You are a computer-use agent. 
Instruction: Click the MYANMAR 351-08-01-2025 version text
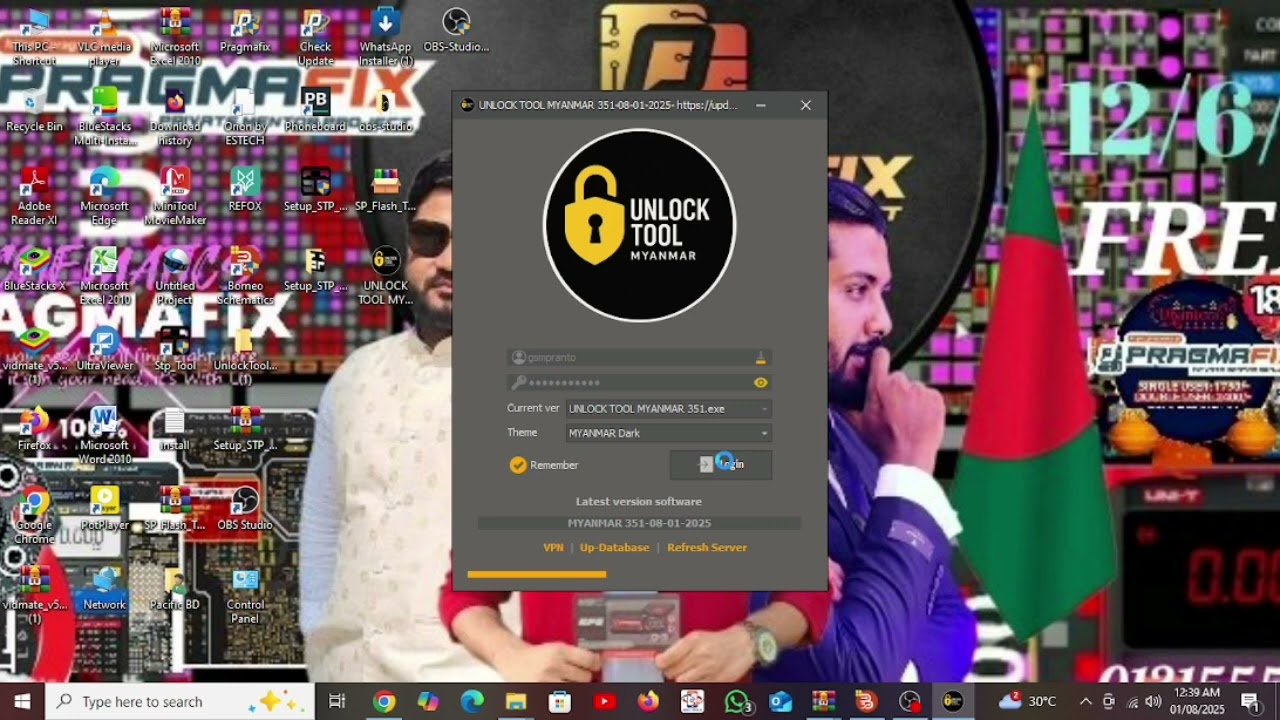639,523
